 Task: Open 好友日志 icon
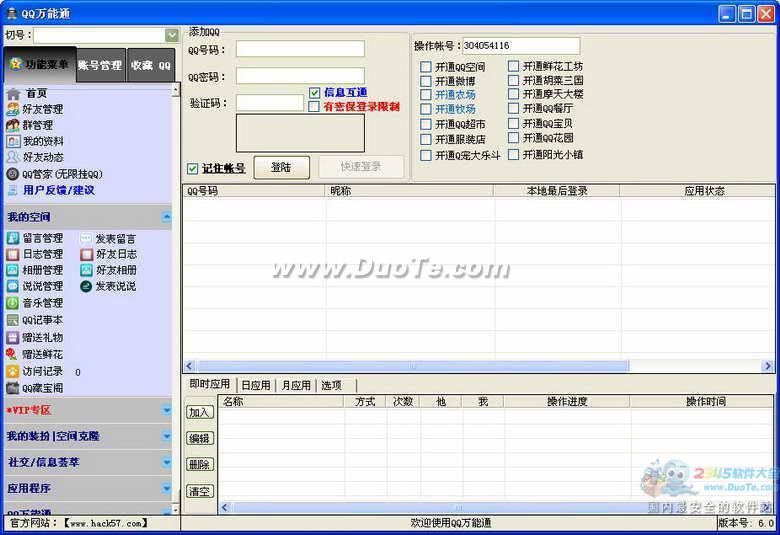[87, 254]
